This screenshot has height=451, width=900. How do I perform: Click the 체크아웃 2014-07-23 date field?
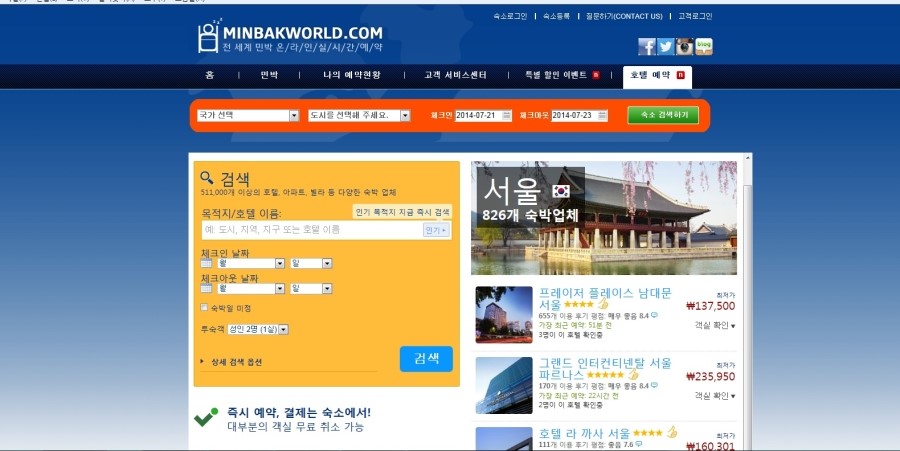(579, 115)
